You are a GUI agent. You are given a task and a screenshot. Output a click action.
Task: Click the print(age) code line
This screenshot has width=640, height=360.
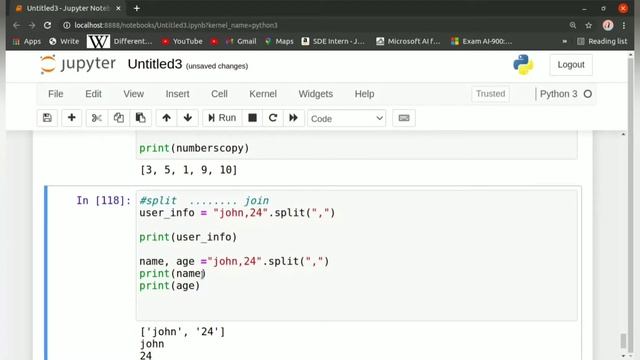(170, 286)
